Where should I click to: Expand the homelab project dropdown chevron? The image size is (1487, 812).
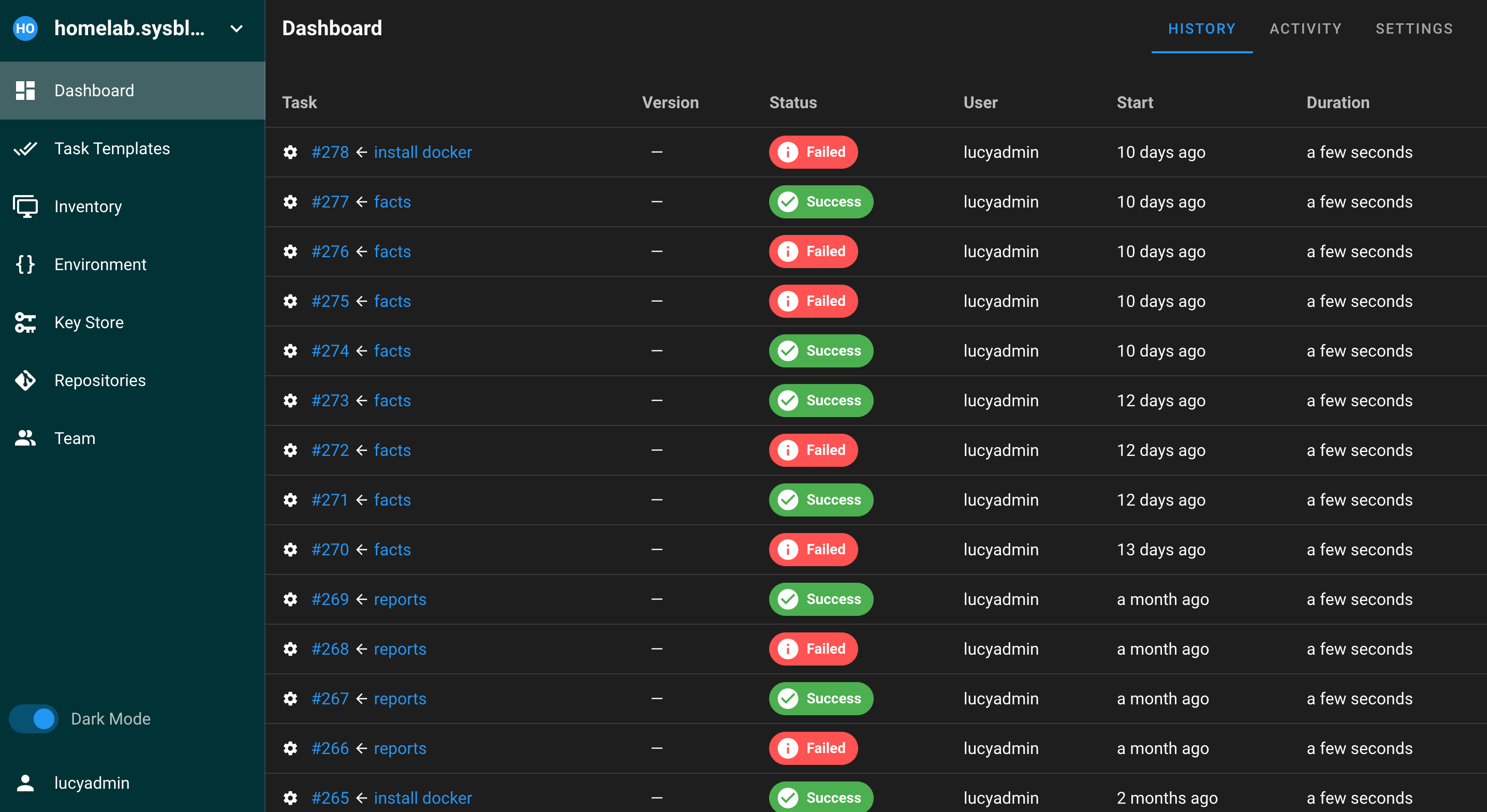(x=237, y=29)
